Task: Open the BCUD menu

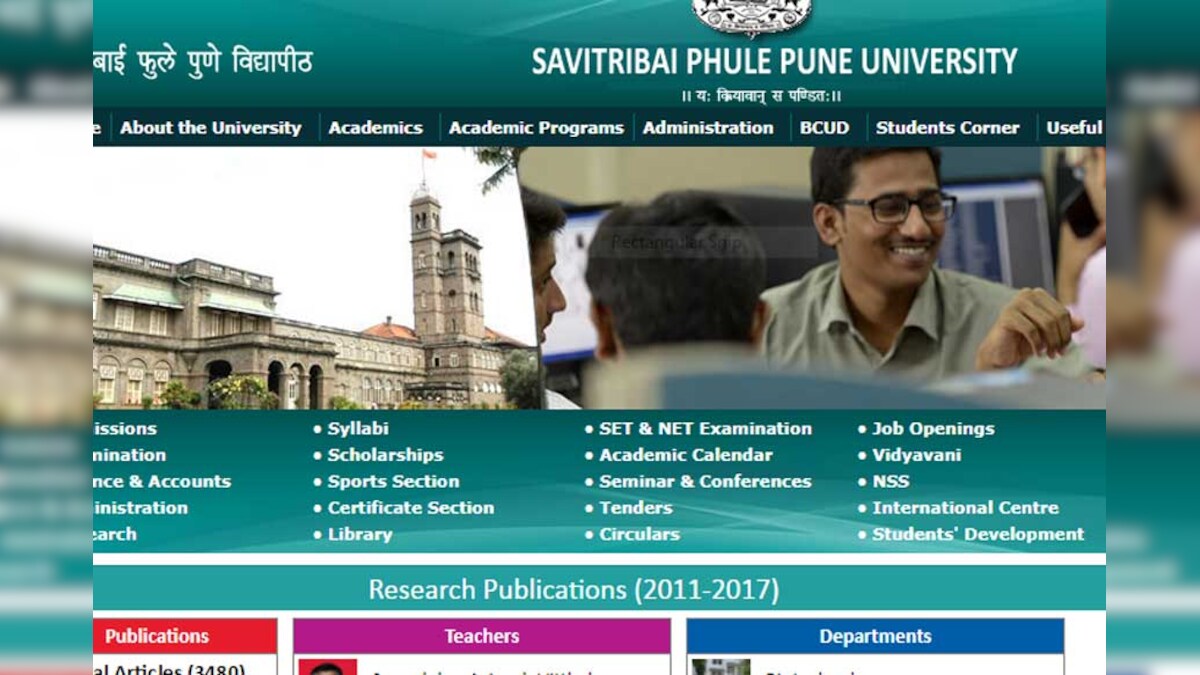Action: pos(825,128)
